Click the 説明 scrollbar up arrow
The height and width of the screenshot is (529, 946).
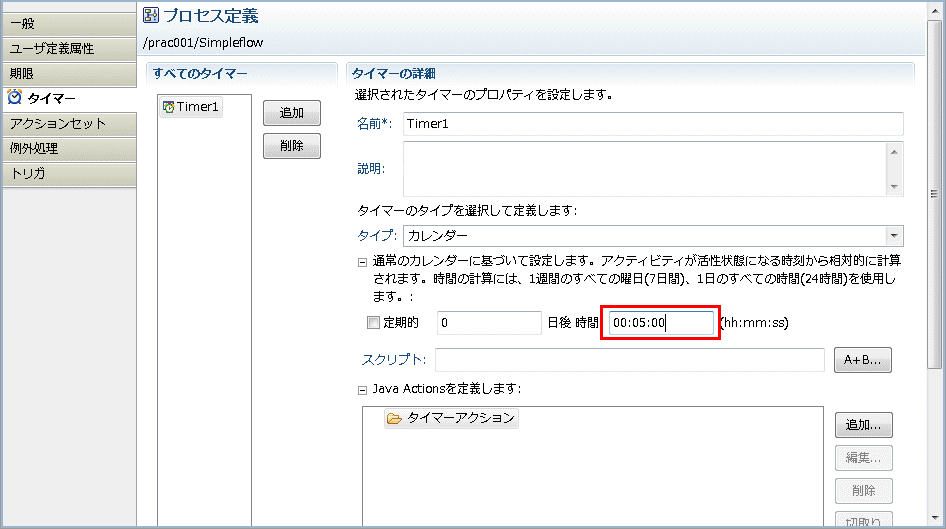pos(894,152)
